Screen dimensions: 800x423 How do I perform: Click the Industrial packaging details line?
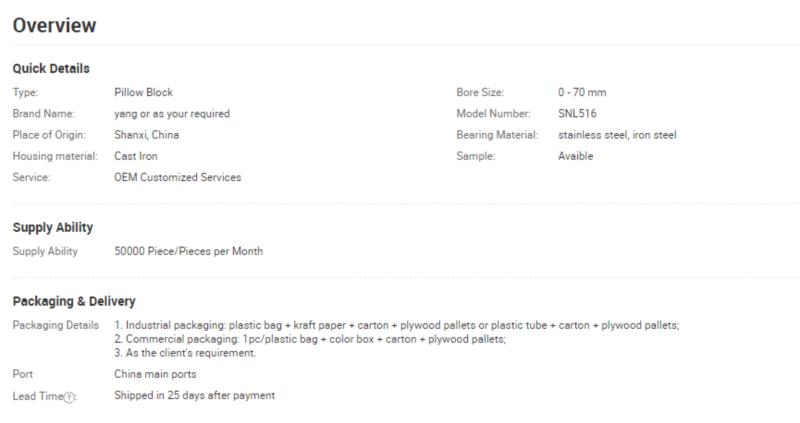click(397, 325)
